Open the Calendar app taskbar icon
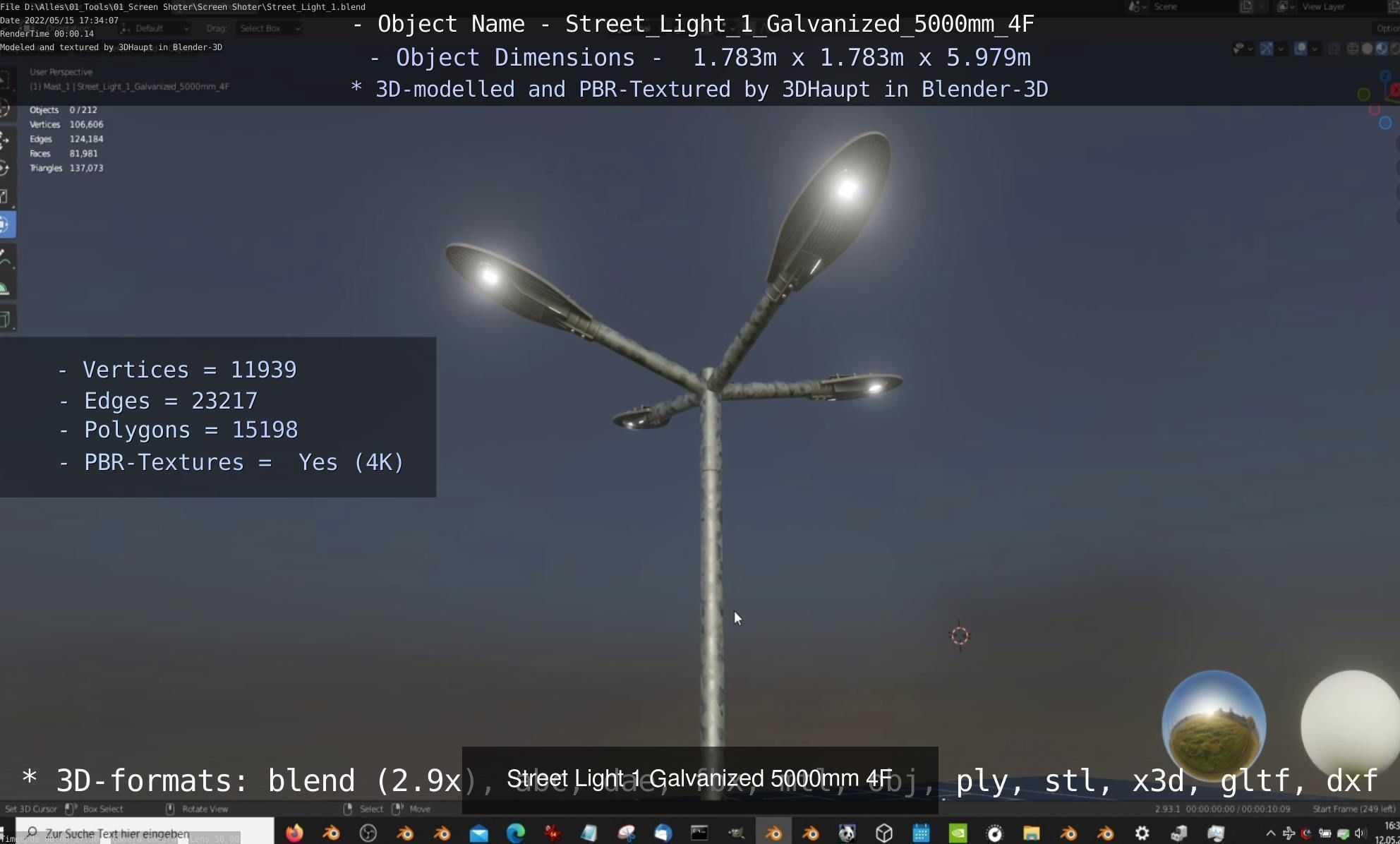Screen dimensions: 1400x844 coord(921,833)
